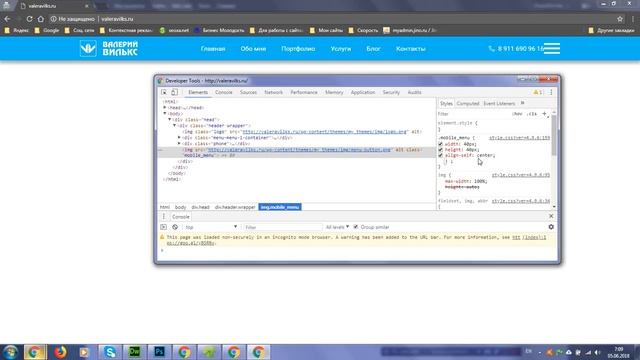Close the valeravilks.ru browser tab

click(87, 6)
